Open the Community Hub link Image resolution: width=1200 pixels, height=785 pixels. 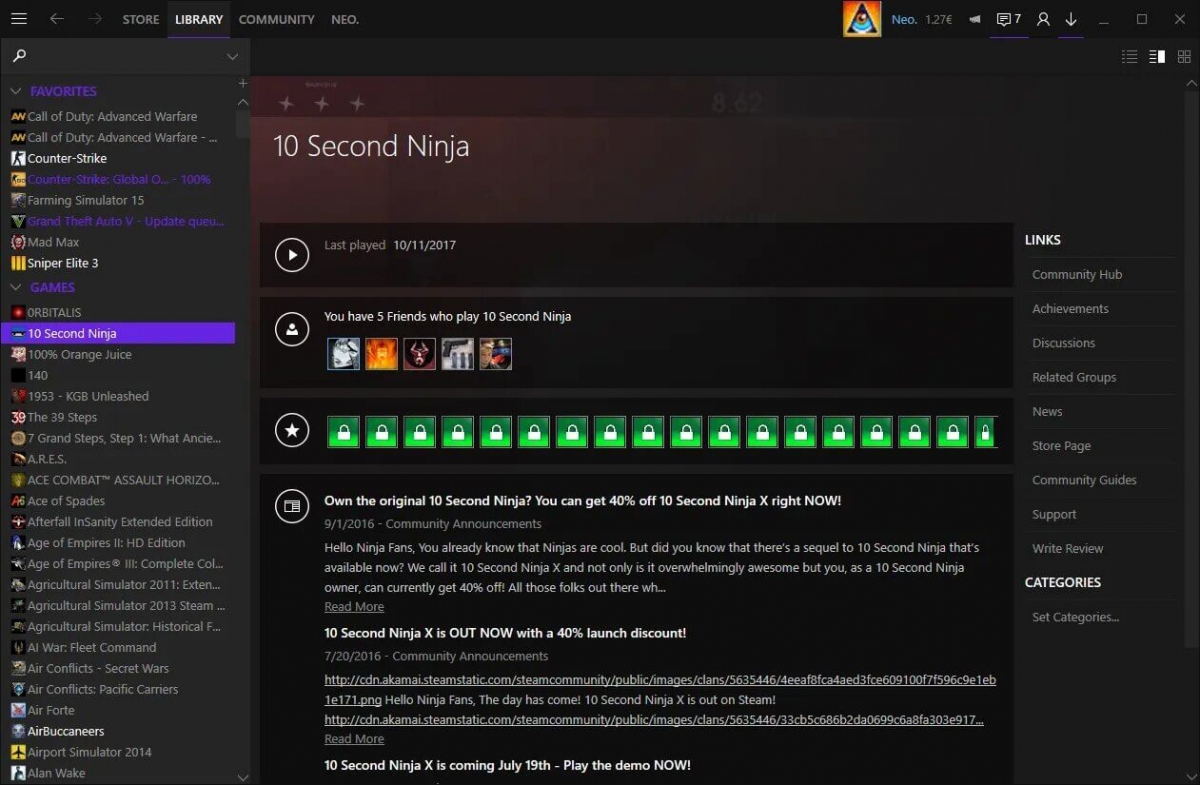click(1076, 274)
